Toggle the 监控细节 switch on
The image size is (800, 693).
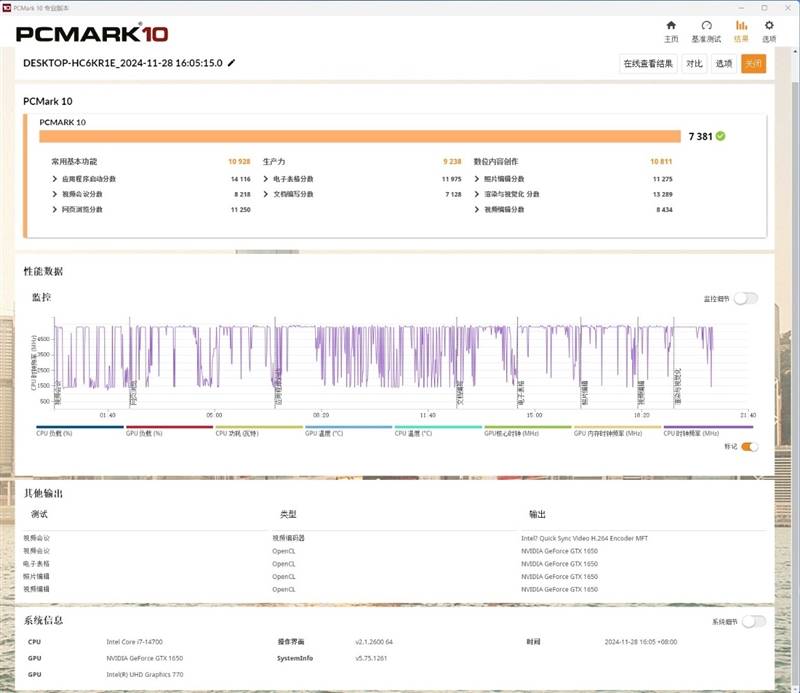(745, 298)
